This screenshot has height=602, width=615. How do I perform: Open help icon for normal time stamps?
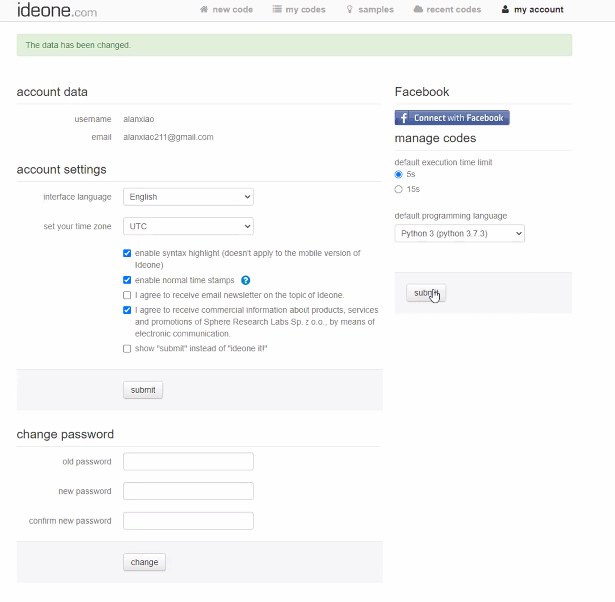246,280
